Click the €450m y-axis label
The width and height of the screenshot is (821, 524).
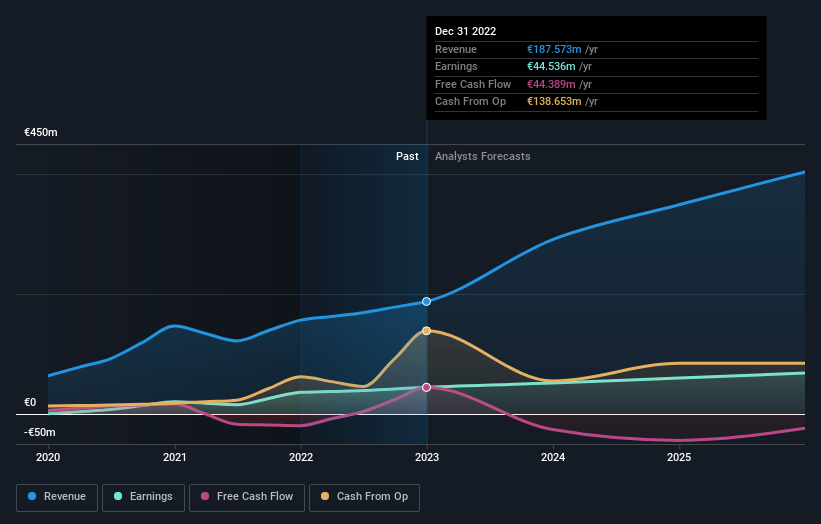click(x=41, y=132)
